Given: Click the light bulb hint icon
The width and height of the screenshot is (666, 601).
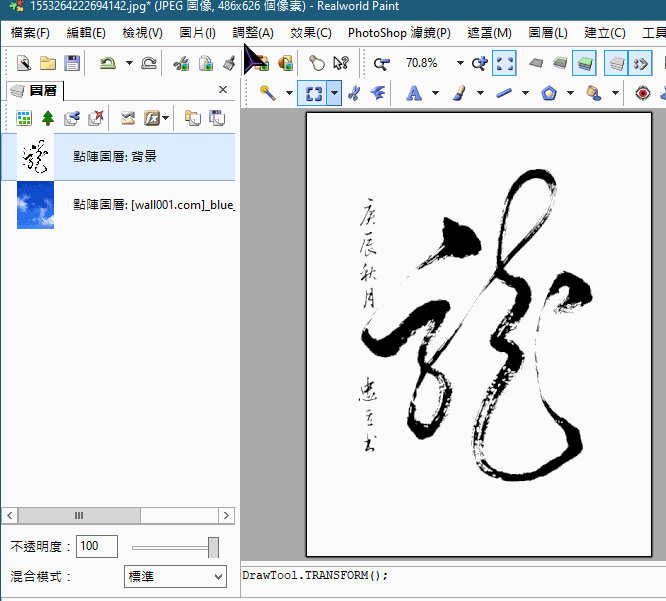Looking at the screenshot, I should click(316, 63).
